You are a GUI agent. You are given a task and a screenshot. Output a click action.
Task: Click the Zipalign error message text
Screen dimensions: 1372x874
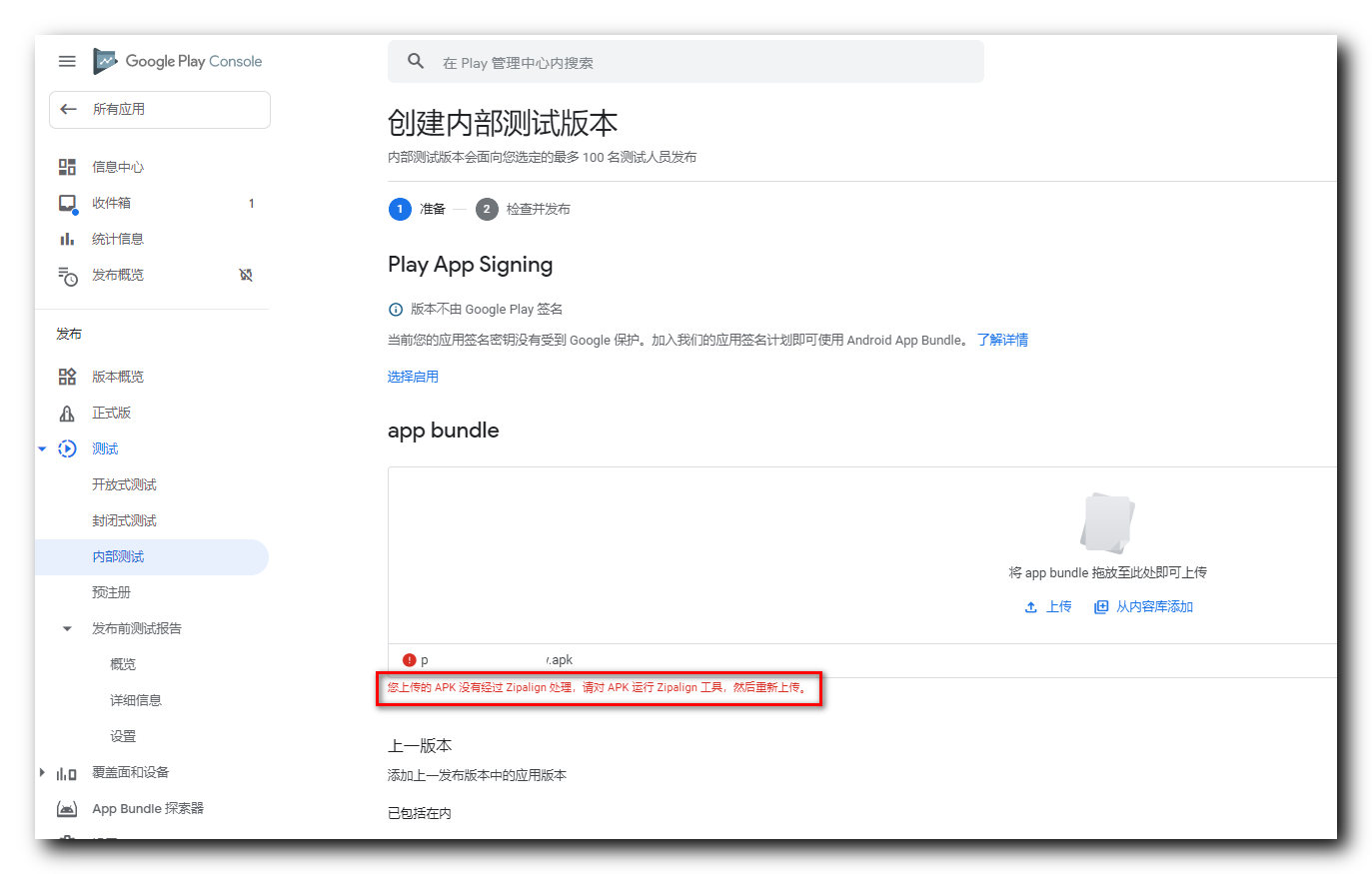pyautogui.click(x=598, y=687)
